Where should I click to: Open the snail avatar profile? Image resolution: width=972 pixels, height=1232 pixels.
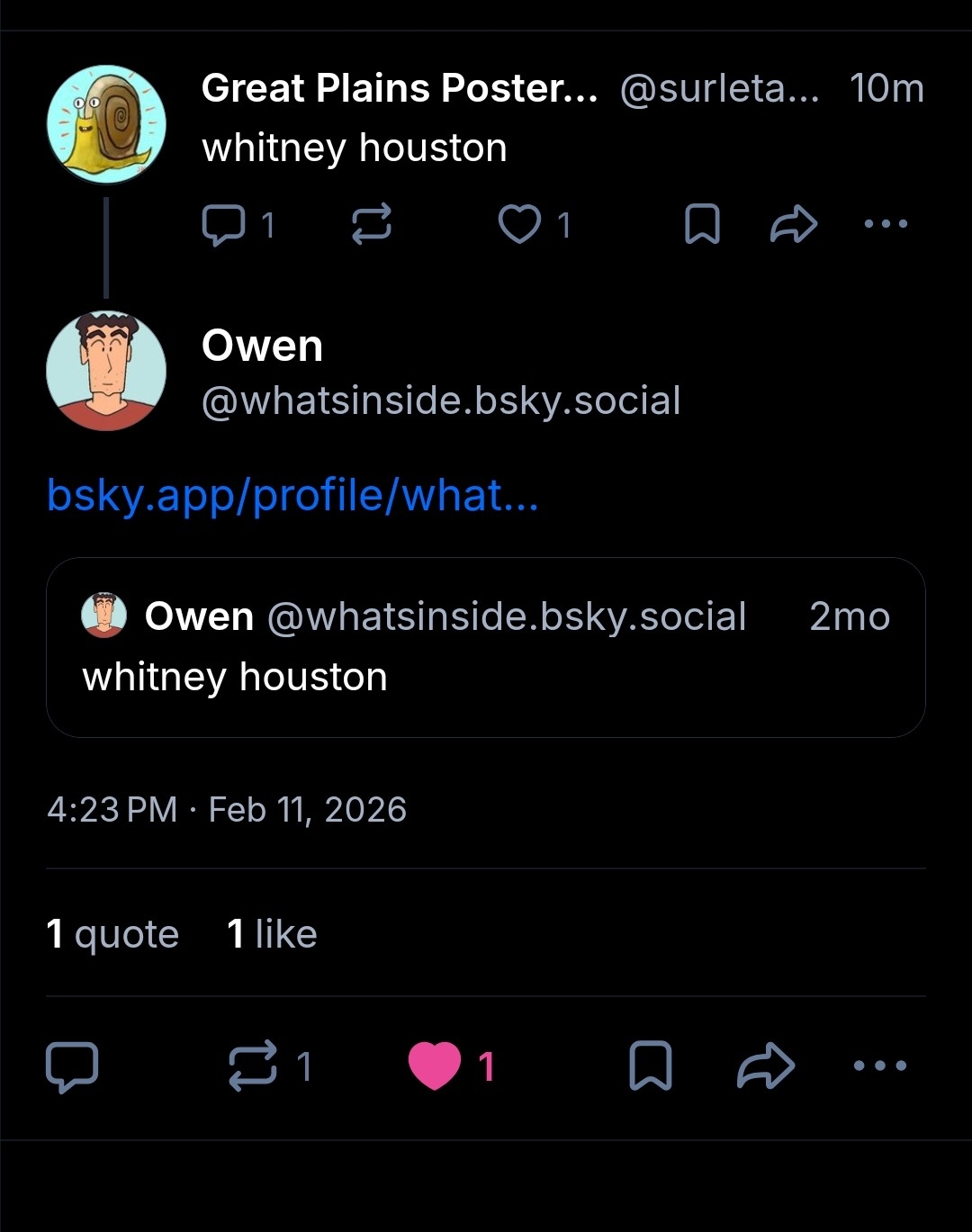[x=106, y=124]
